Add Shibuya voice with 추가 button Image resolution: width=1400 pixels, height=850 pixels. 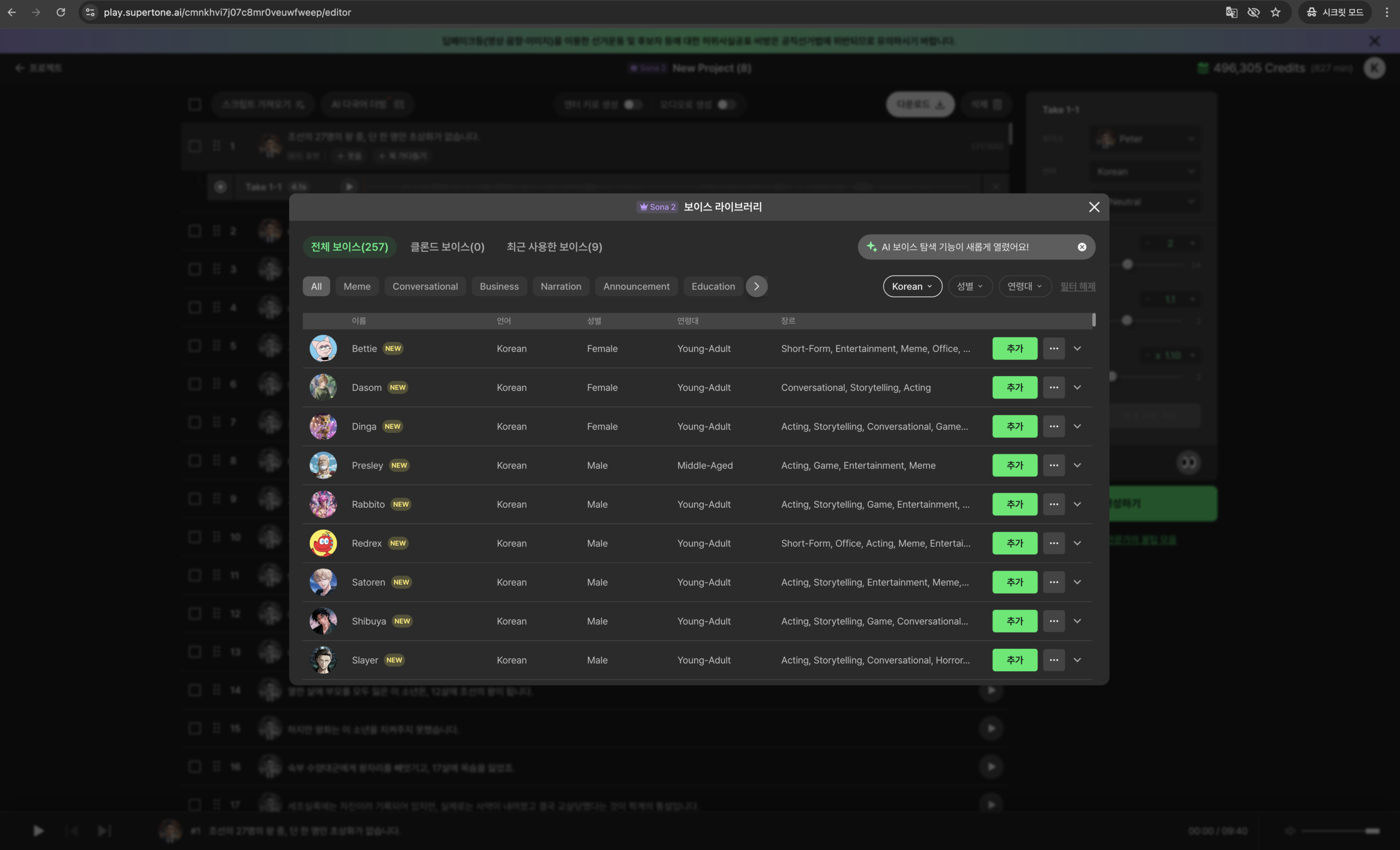1014,621
